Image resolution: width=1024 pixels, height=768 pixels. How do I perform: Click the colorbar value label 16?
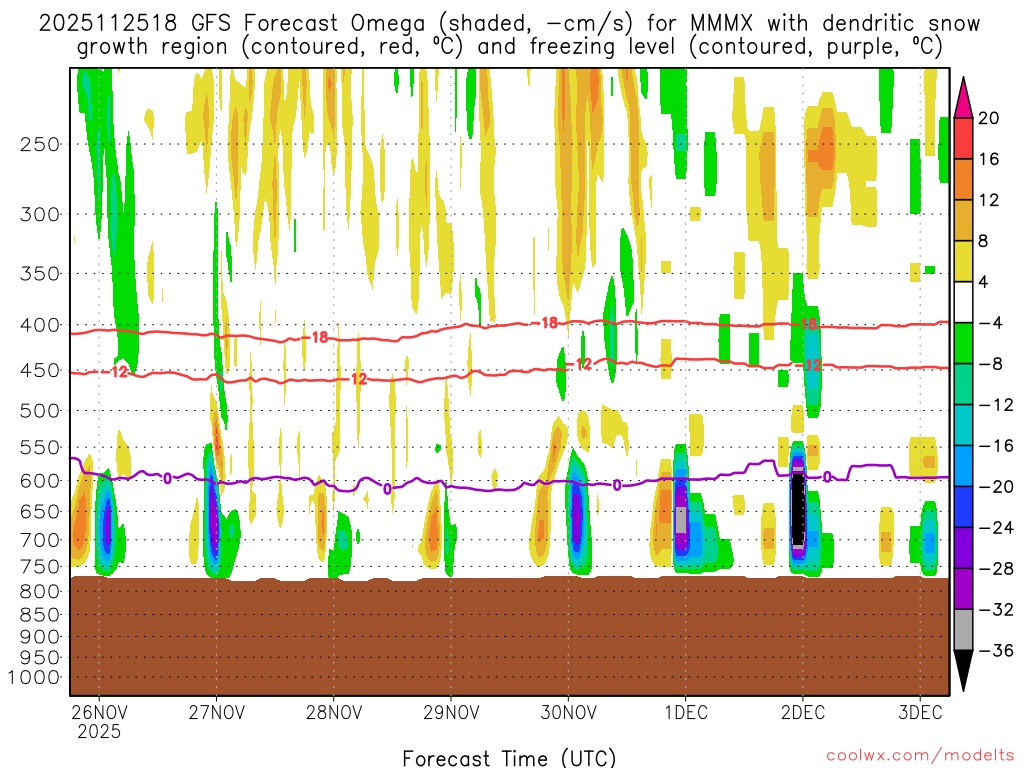click(989, 159)
